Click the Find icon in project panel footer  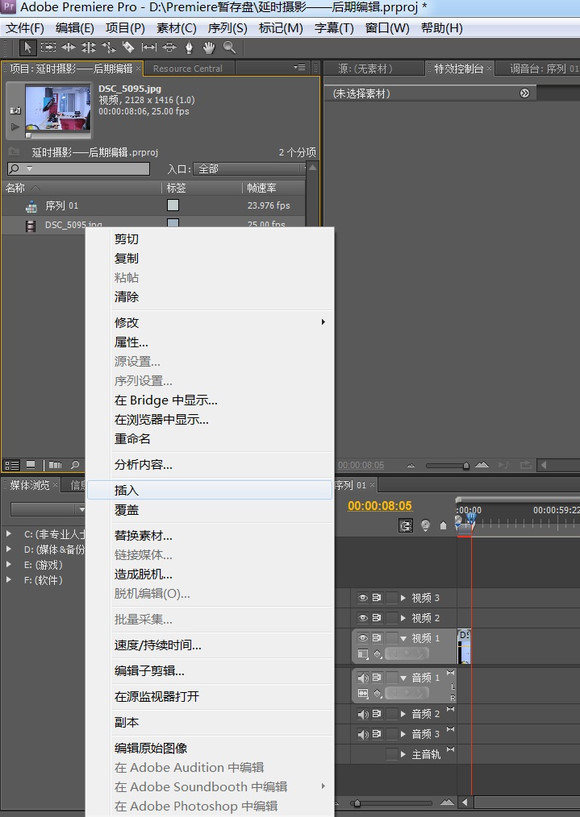click(75, 465)
